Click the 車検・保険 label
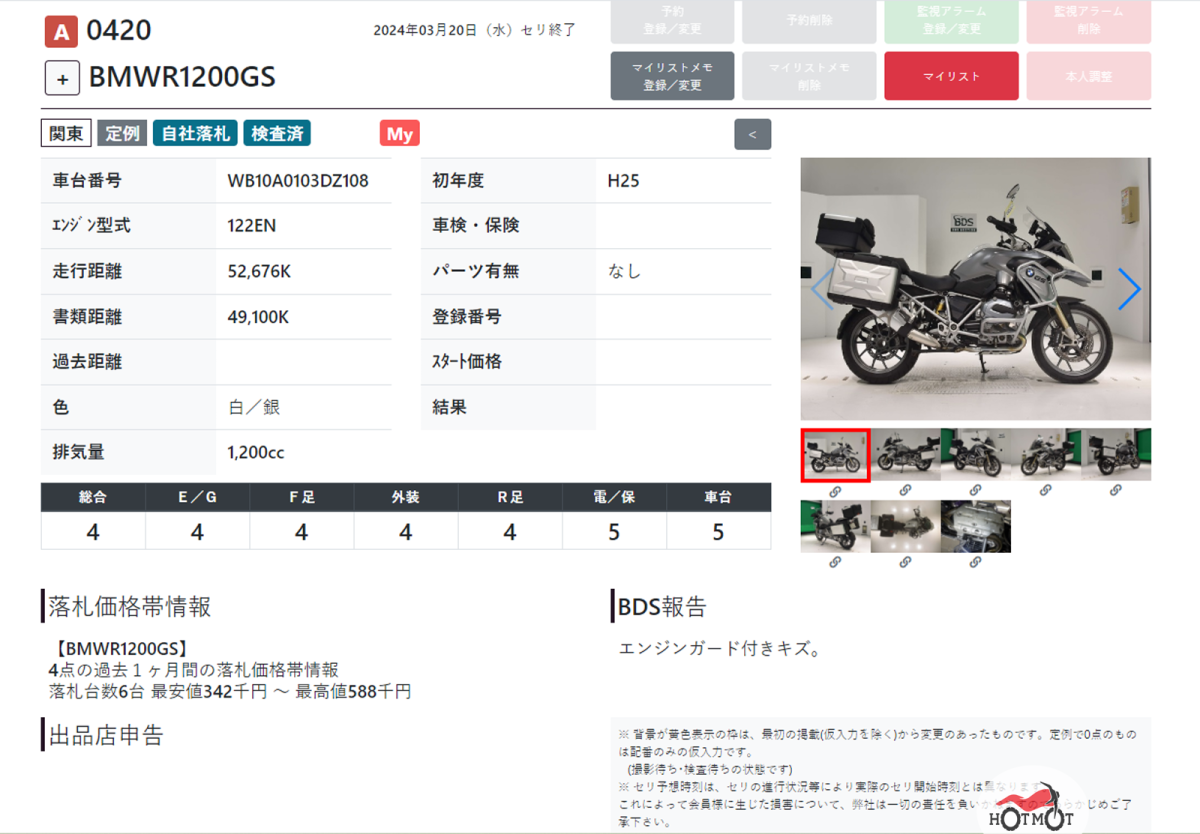Screen dimensions: 1200x834 tap(476, 226)
